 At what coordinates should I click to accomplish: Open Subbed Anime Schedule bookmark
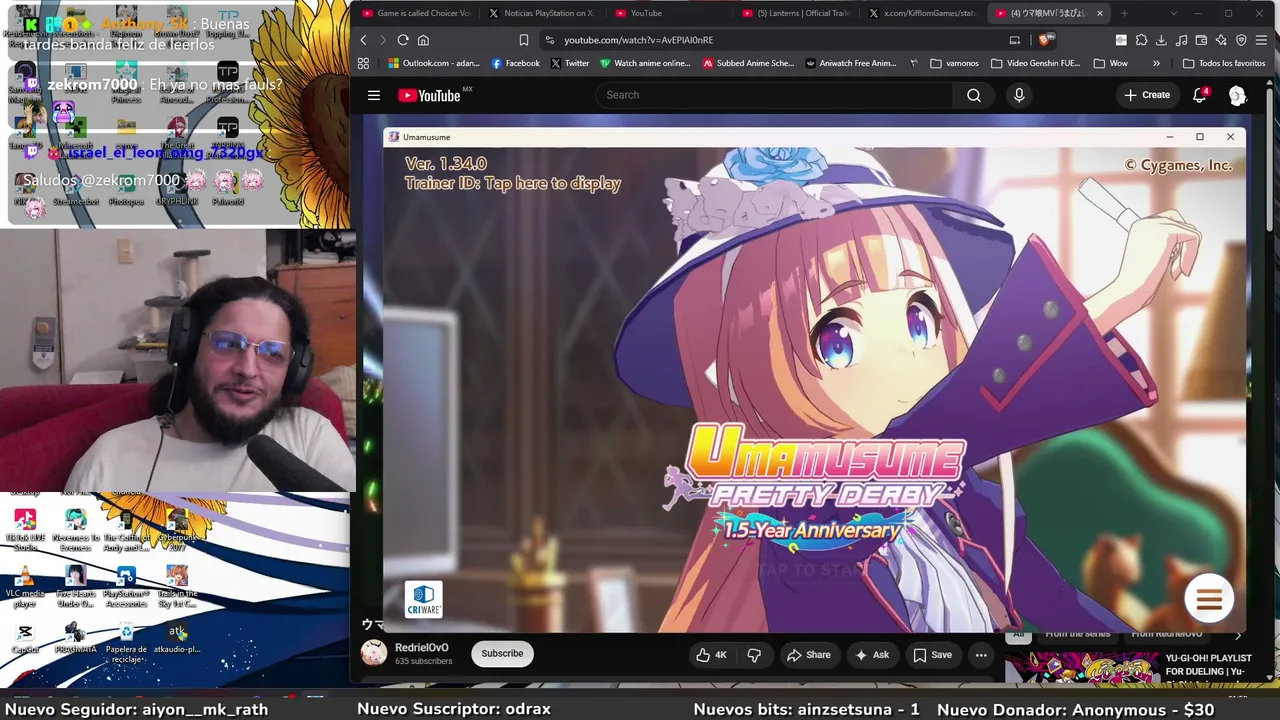[748, 63]
